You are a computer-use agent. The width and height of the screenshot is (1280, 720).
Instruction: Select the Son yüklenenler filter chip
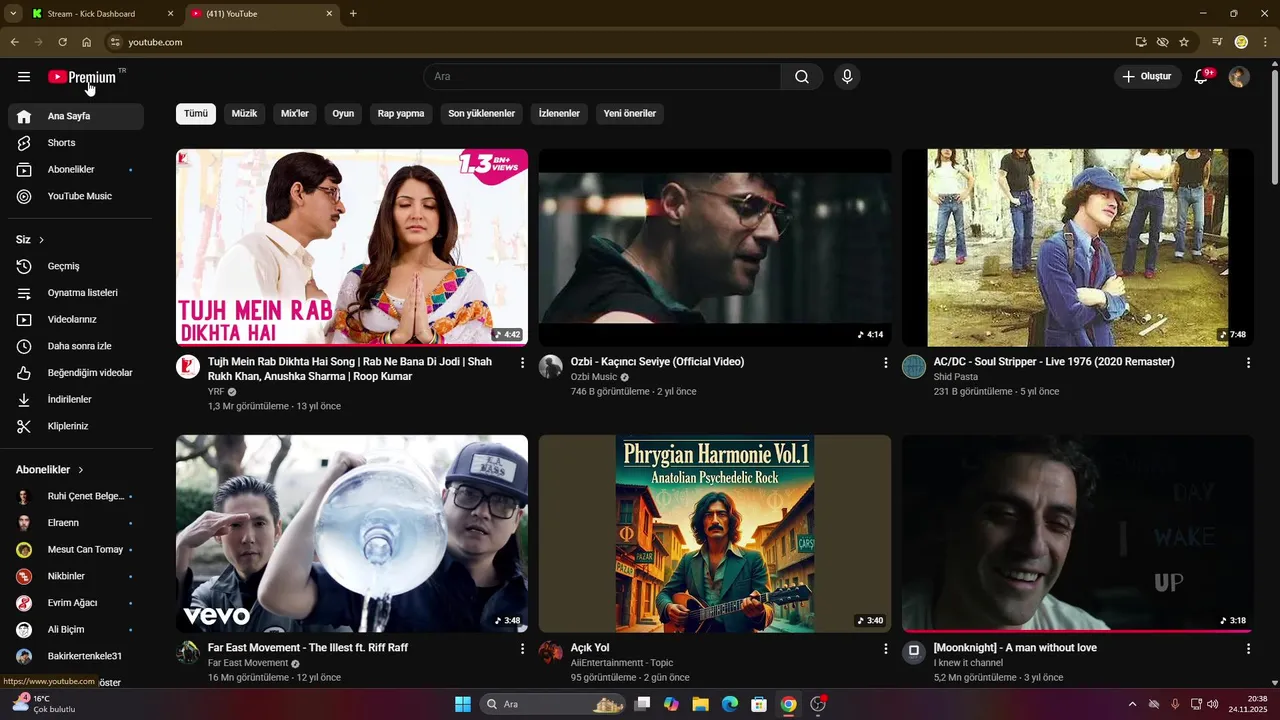coord(481,114)
